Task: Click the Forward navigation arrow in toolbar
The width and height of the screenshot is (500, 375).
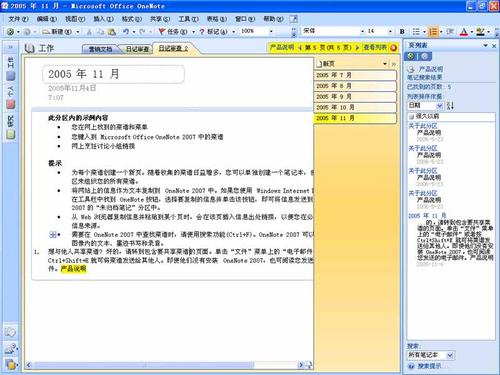Action: coord(27,32)
